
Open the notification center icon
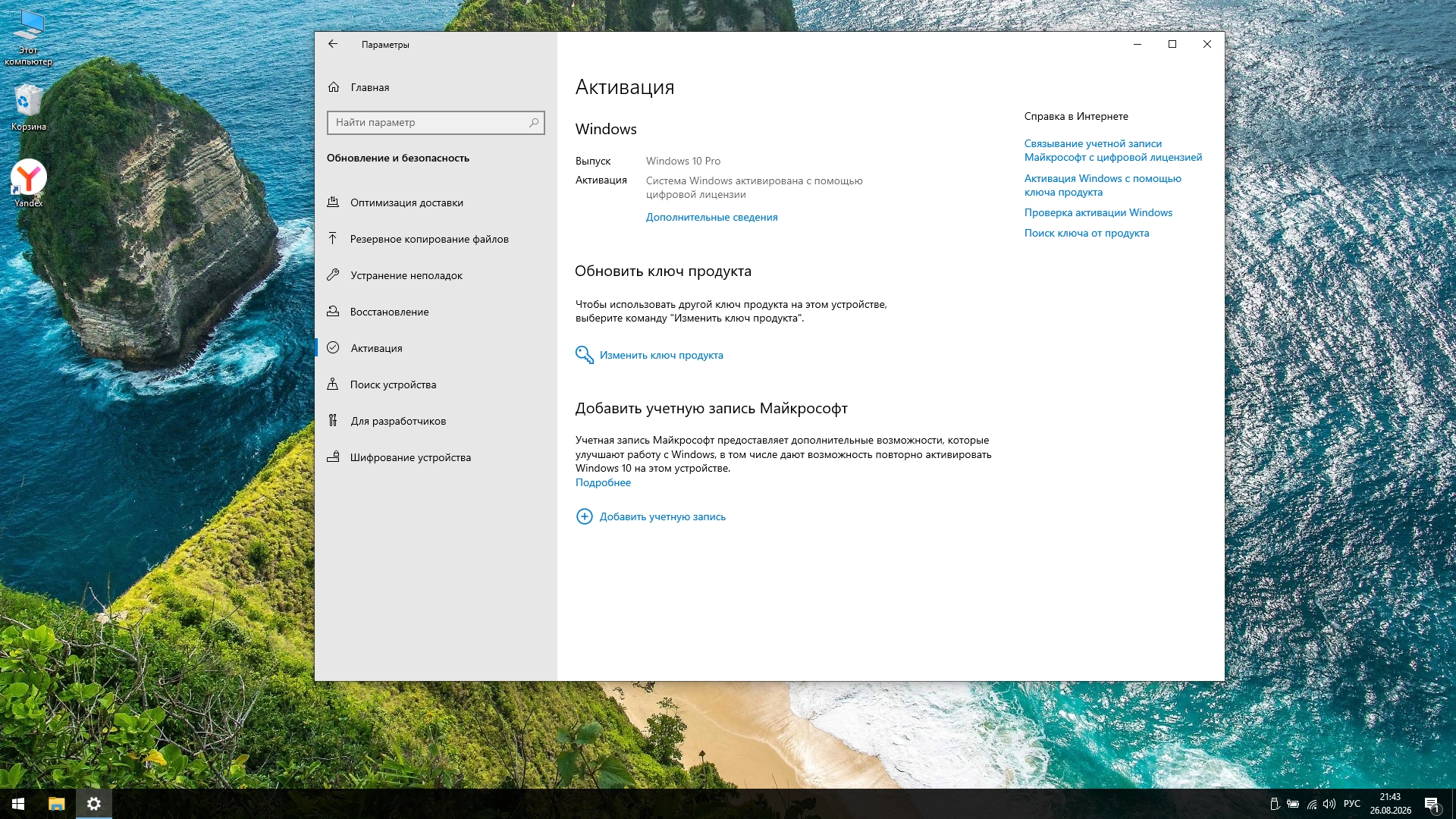click(1432, 804)
